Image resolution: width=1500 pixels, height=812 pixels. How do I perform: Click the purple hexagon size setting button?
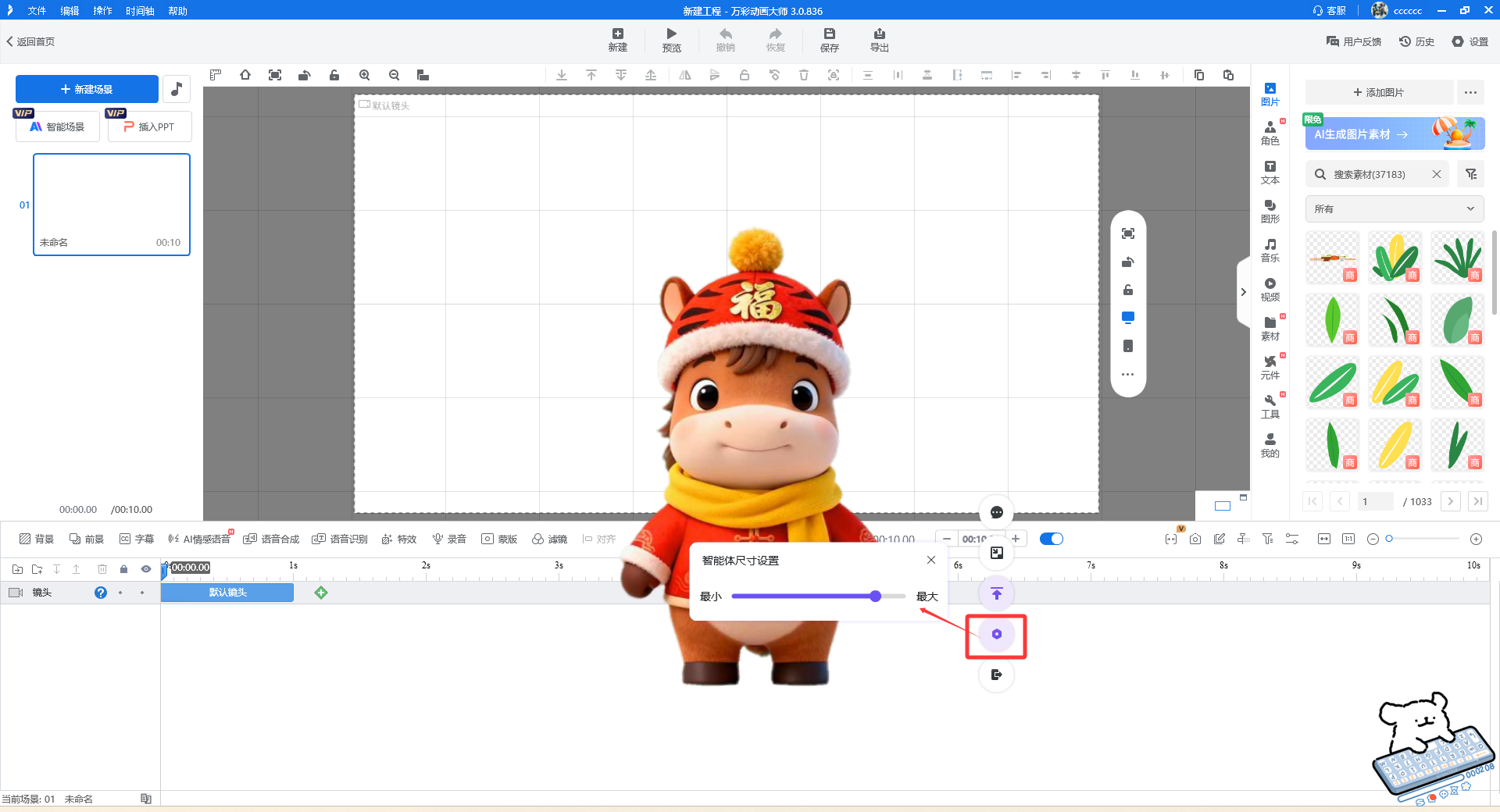996,634
